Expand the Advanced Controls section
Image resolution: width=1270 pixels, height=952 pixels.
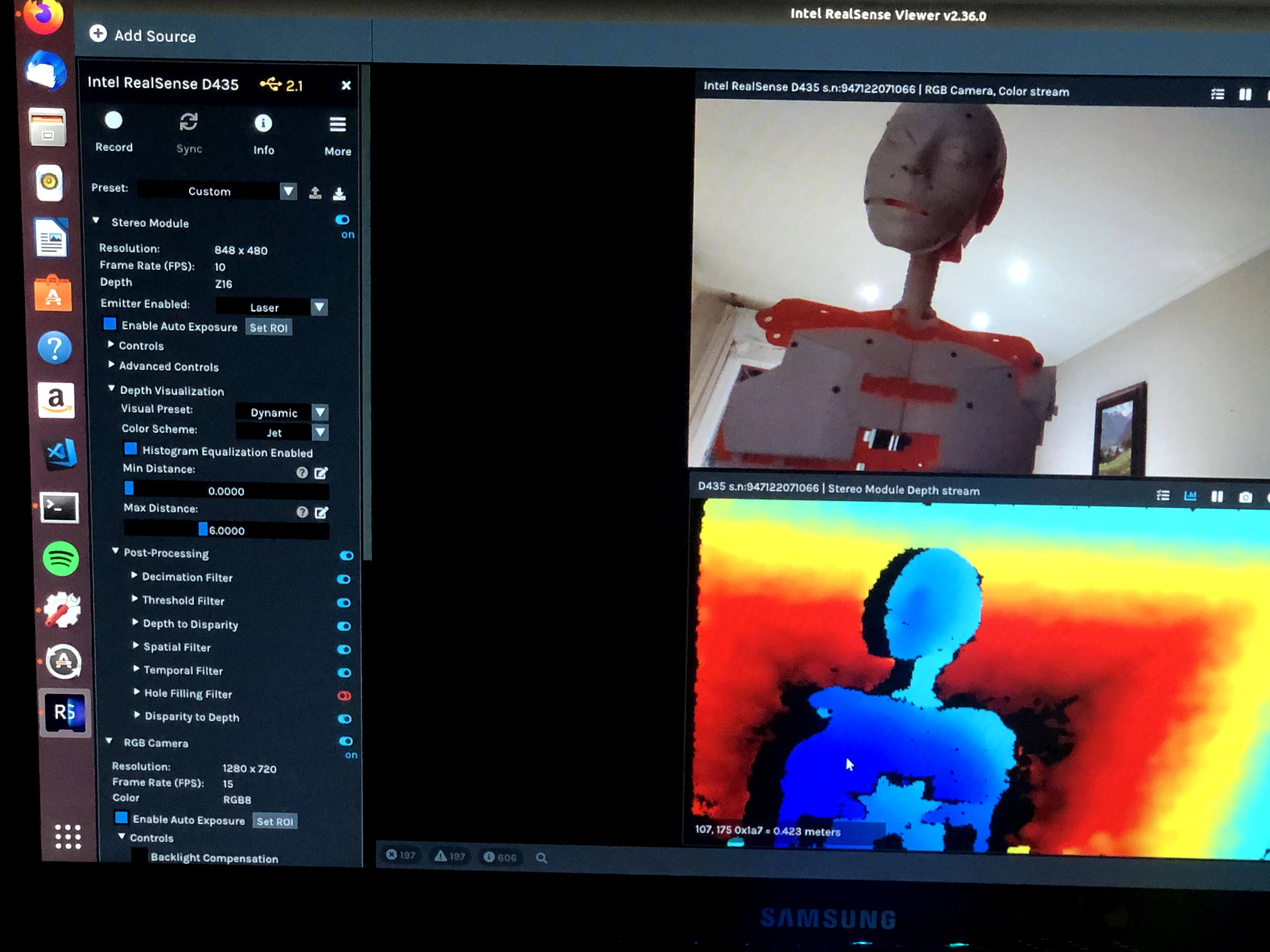click(x=111, y=364)
